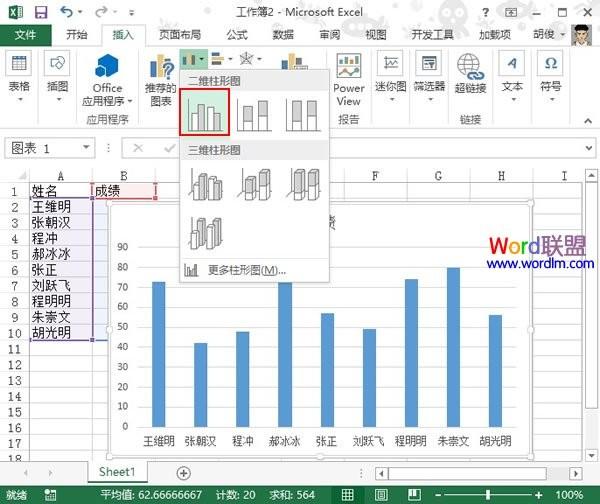The width and height of the screenshot is (600, 504).
Task: Open the 文件 file menu
Action: (x=25, y=34)
